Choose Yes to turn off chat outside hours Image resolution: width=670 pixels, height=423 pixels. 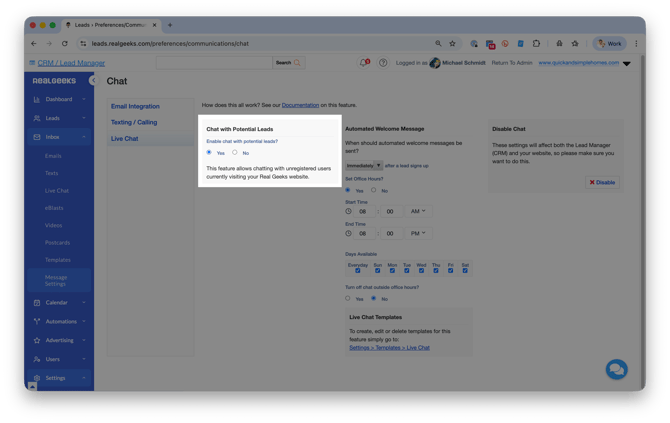(348, 298)
